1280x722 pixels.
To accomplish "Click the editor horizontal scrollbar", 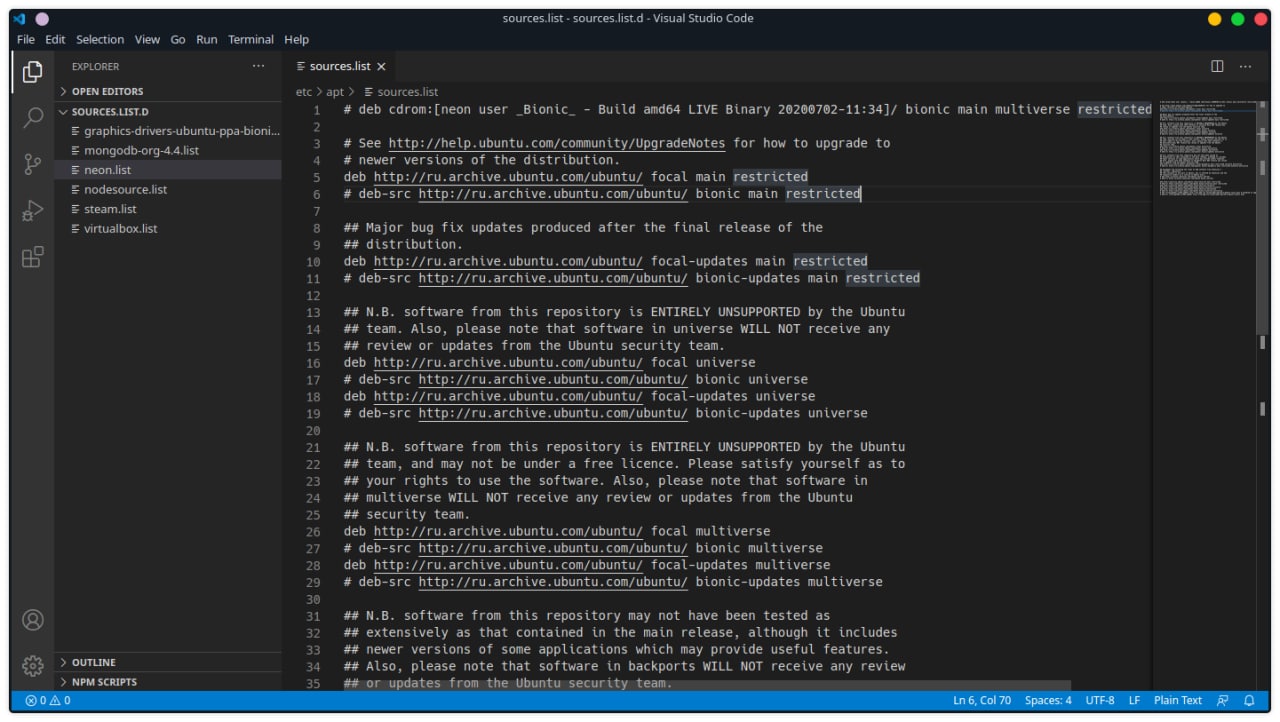I will point(706,686).
